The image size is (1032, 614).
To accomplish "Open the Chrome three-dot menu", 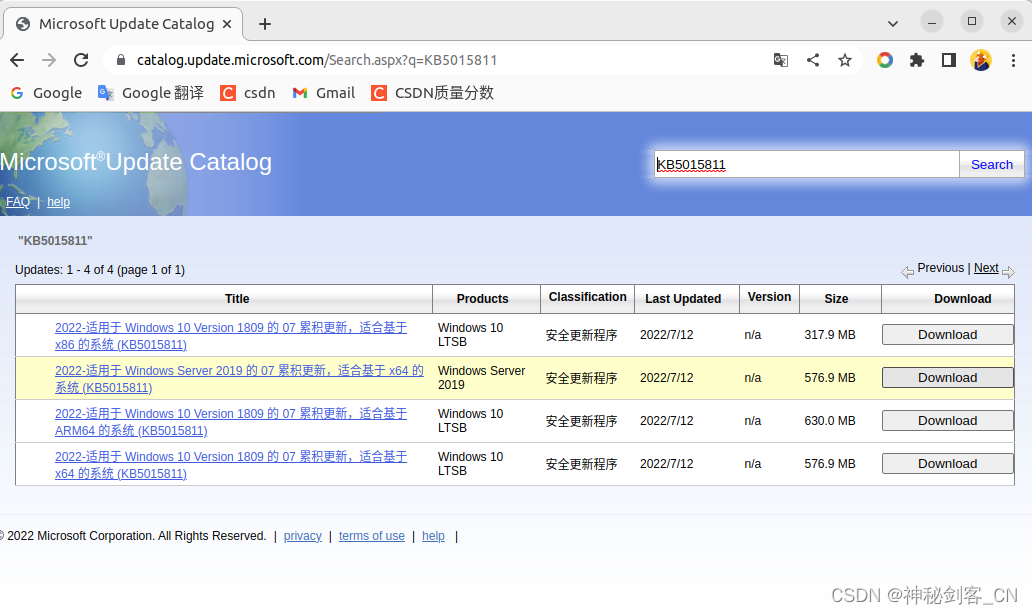I will (x=1013, y=61).
